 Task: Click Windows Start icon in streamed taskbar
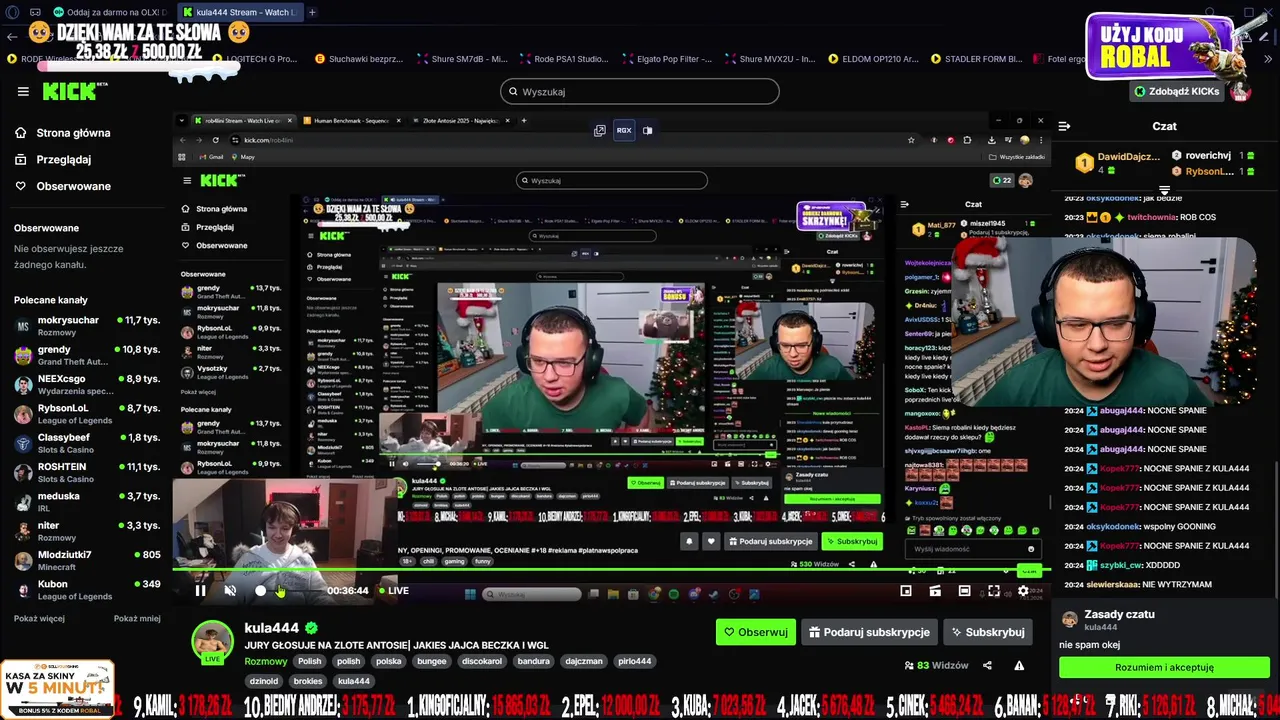[469, 594]
